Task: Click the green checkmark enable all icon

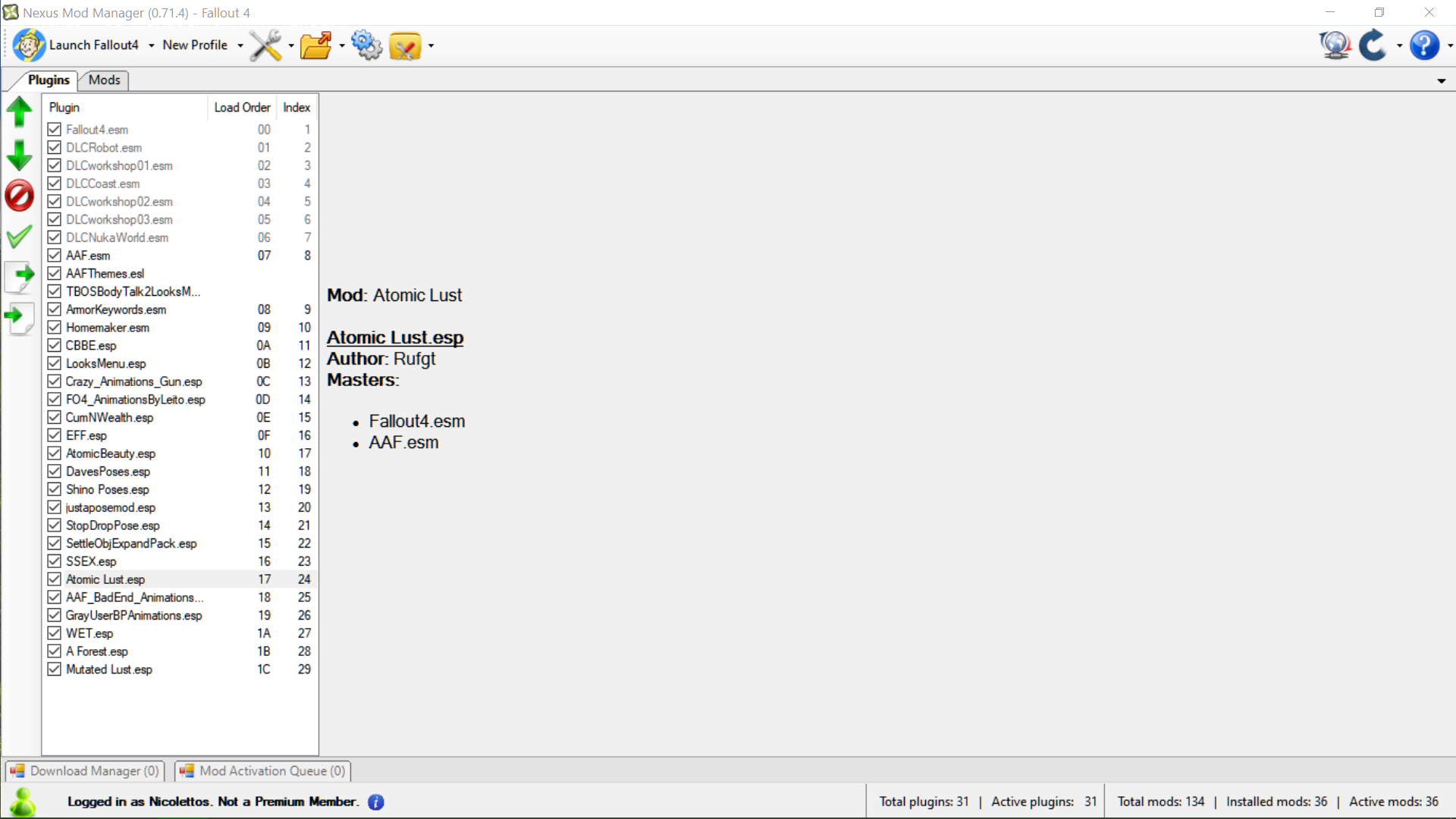Action: (x=20, y=237)
